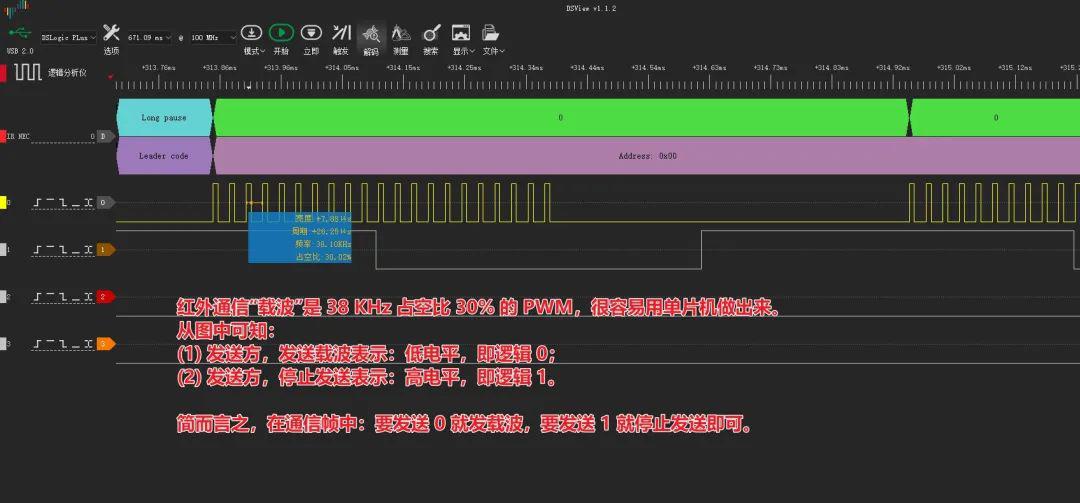The width and height of the screenshot is (1080, 503).
Task: Click the yellow channel 0 color swatch
Action: tap(2, 203)
